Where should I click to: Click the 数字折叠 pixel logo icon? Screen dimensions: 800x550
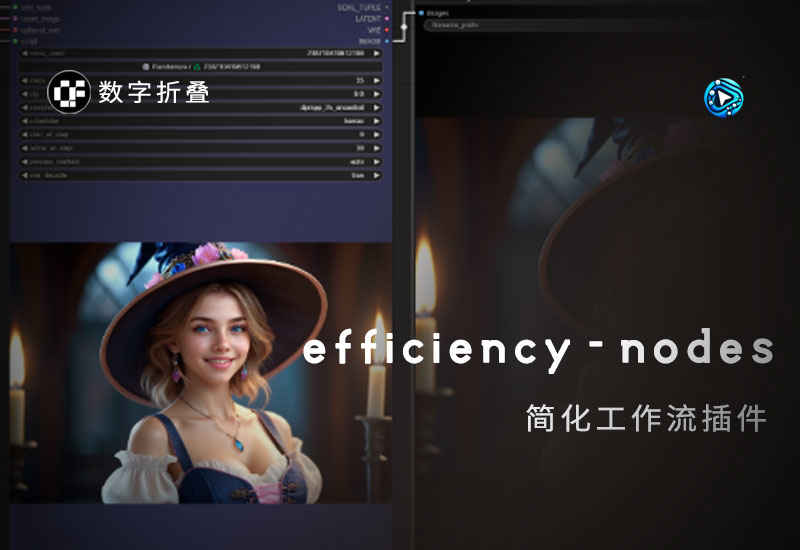pyautogui.click(x=69, y=91)
